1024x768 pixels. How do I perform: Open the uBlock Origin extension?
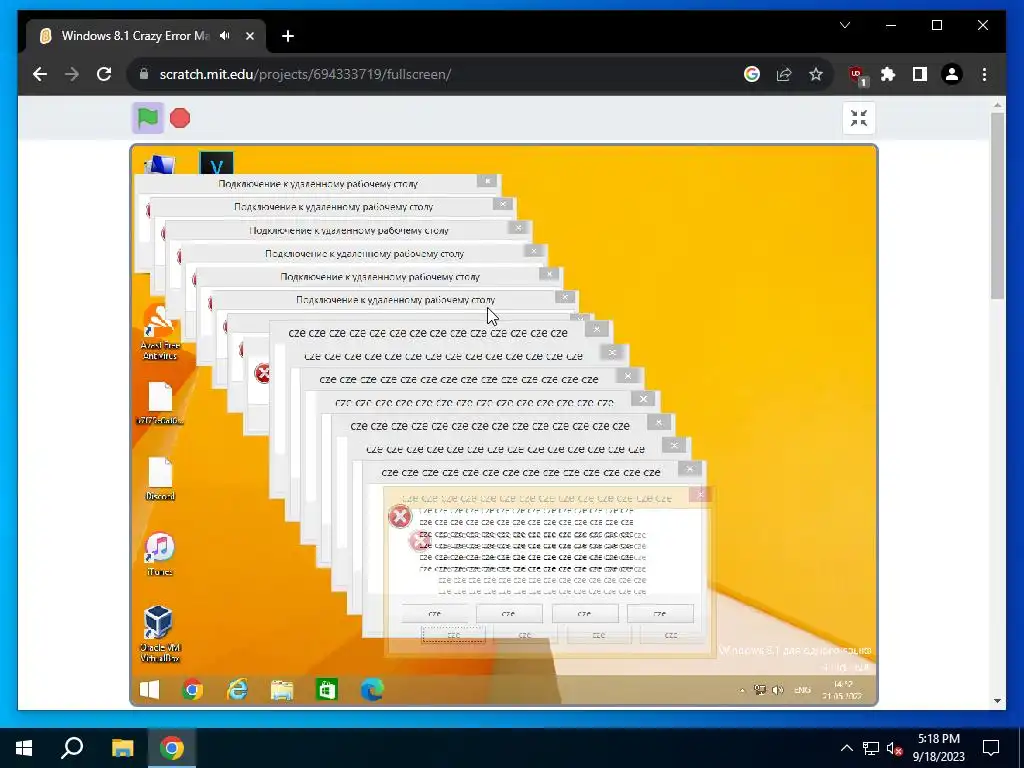pos(857,76)
